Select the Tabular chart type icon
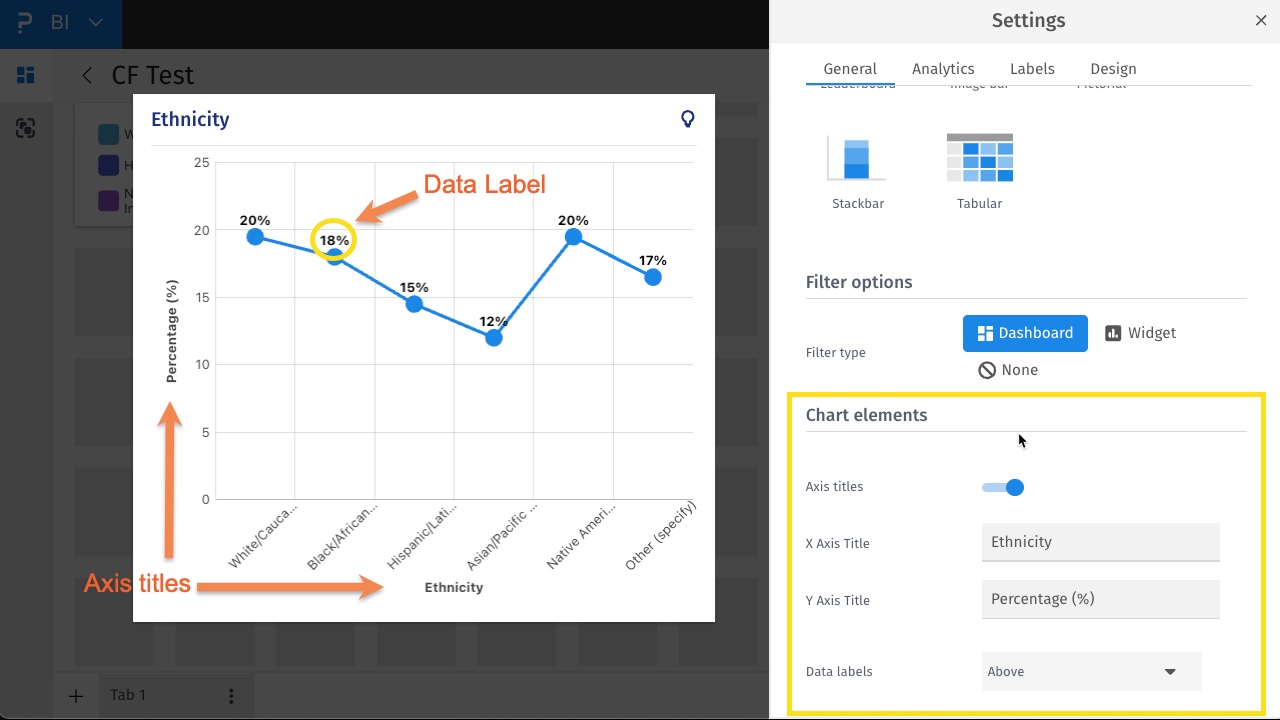The width and height of the screenshot is (1280, 720). pos(979,158)
